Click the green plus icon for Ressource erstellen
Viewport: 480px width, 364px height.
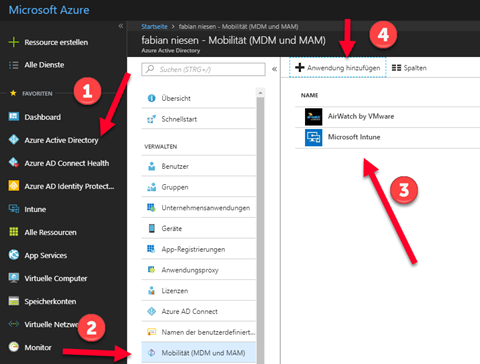[x=14, y=42]
